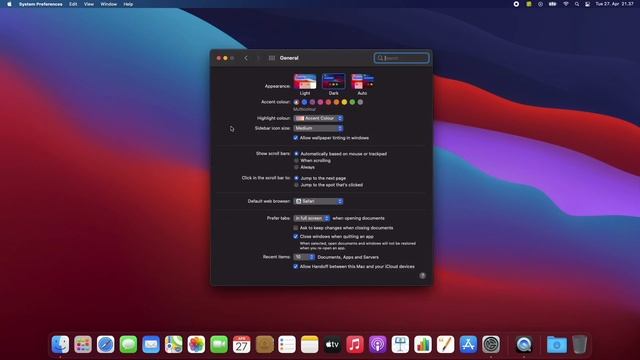This screenshot has width=640, height=360.
Task: Launch Keynote from the Dock
Action: click(x=400, y=344)
